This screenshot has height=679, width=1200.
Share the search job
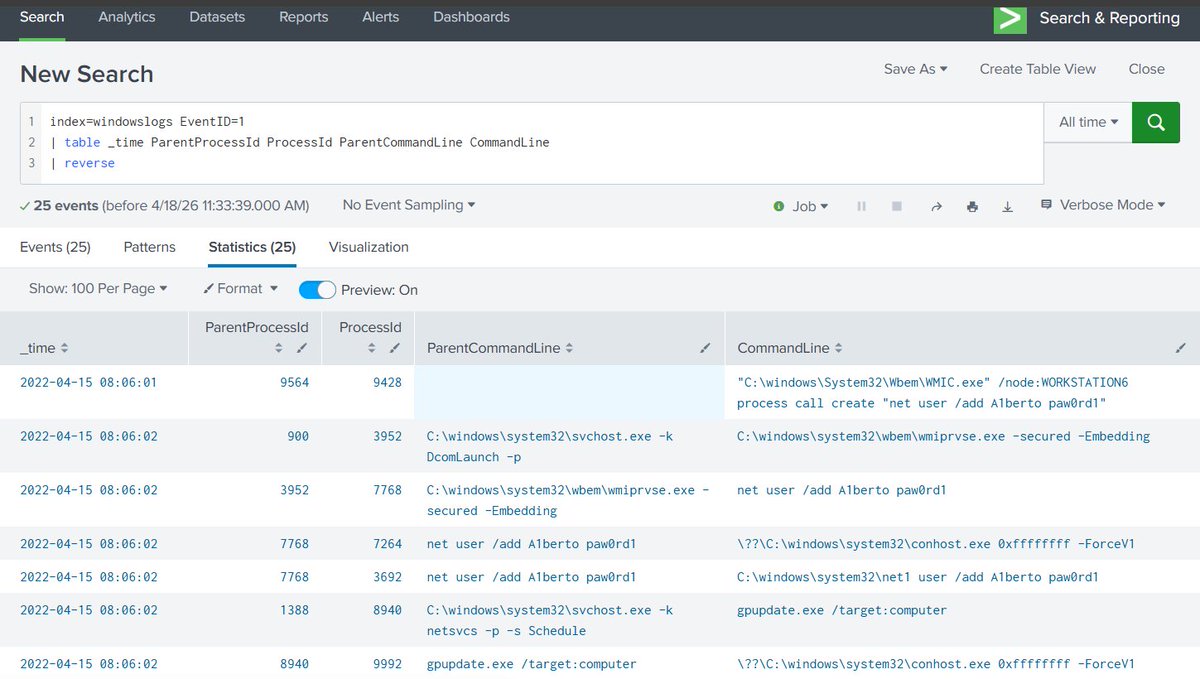[x=936, y=206]
